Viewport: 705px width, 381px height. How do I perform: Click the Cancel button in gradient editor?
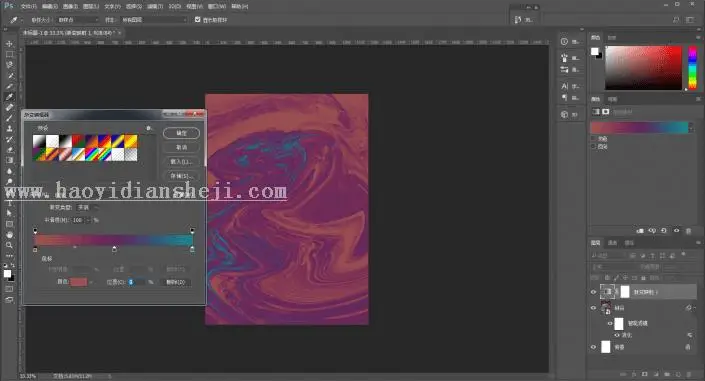181,148
